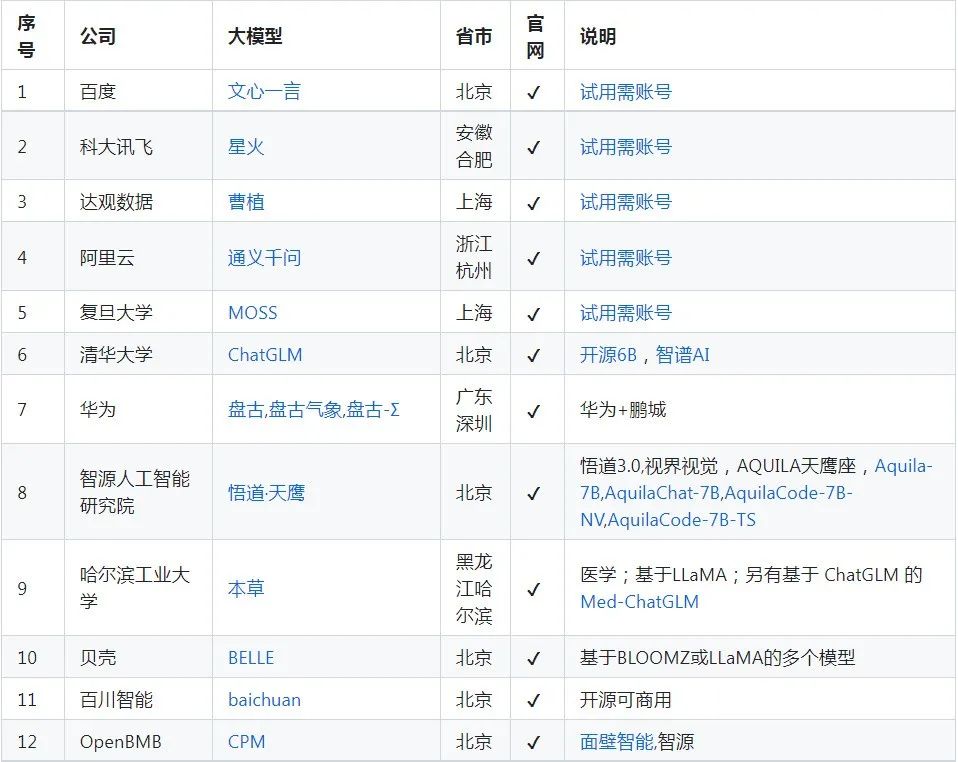
Task: Open the 曹植 model link
Action: click(246, 202)
